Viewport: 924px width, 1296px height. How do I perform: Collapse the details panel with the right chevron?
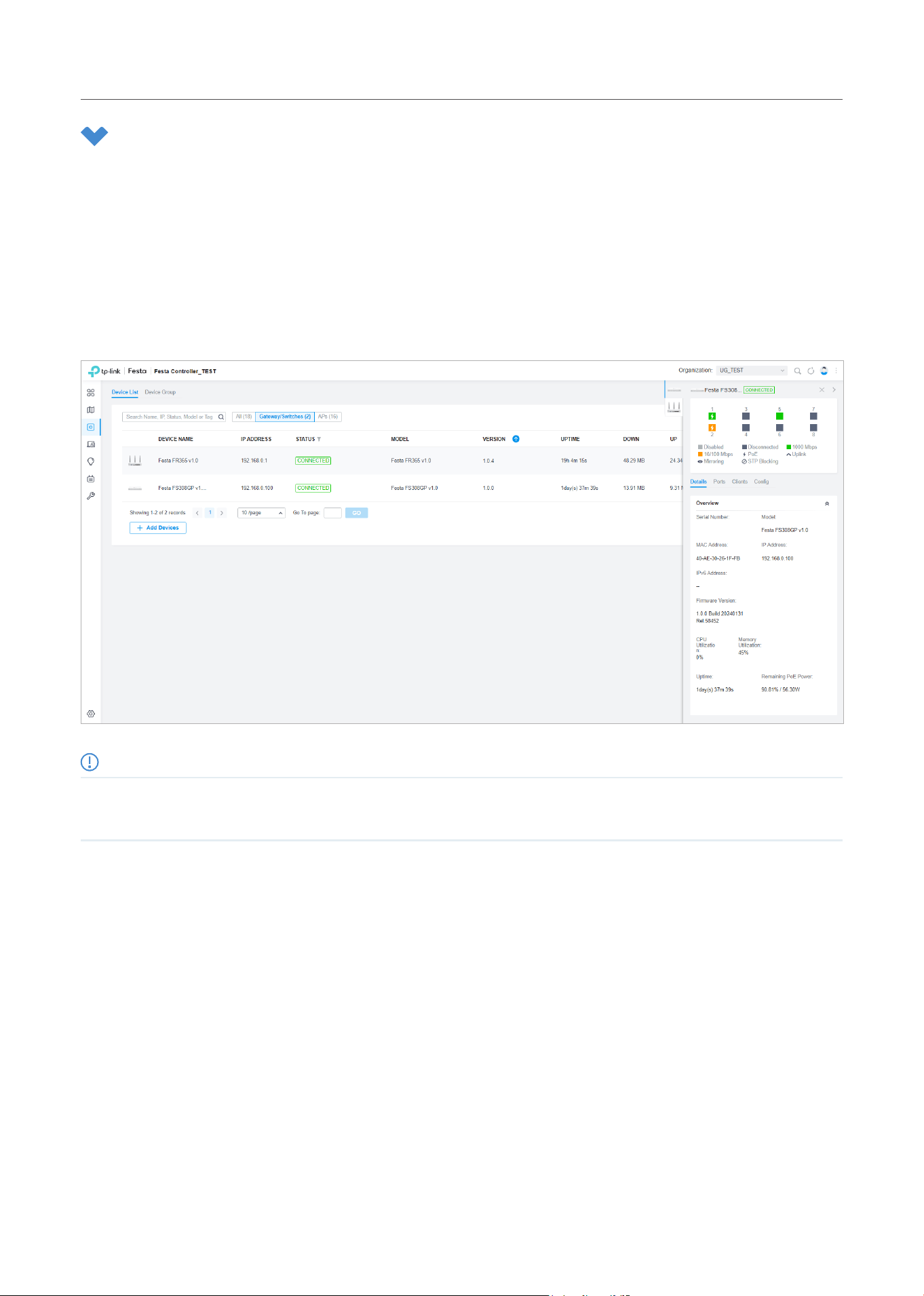[834, 390]
